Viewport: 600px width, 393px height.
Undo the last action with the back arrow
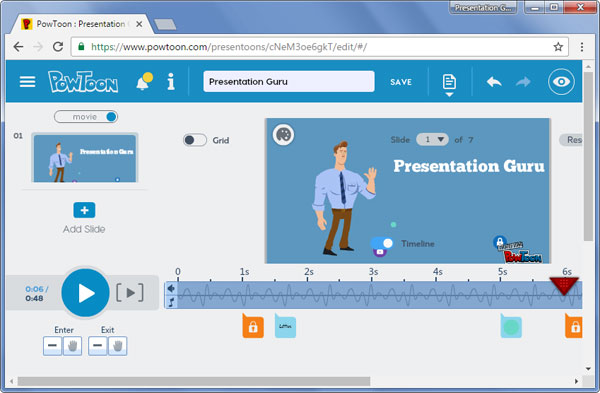point(494,82)
